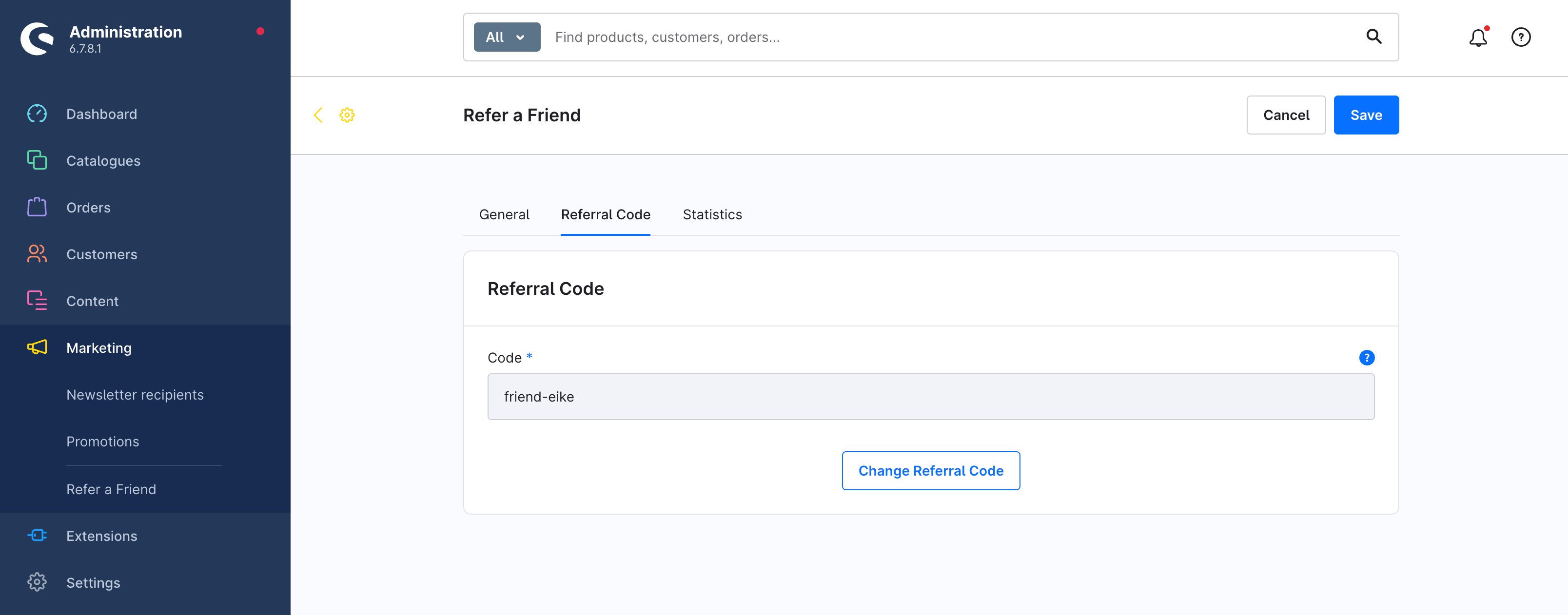Click the Extensions plug icon
This screenshot has height=615, width=1568.
(x=37, y=535)
